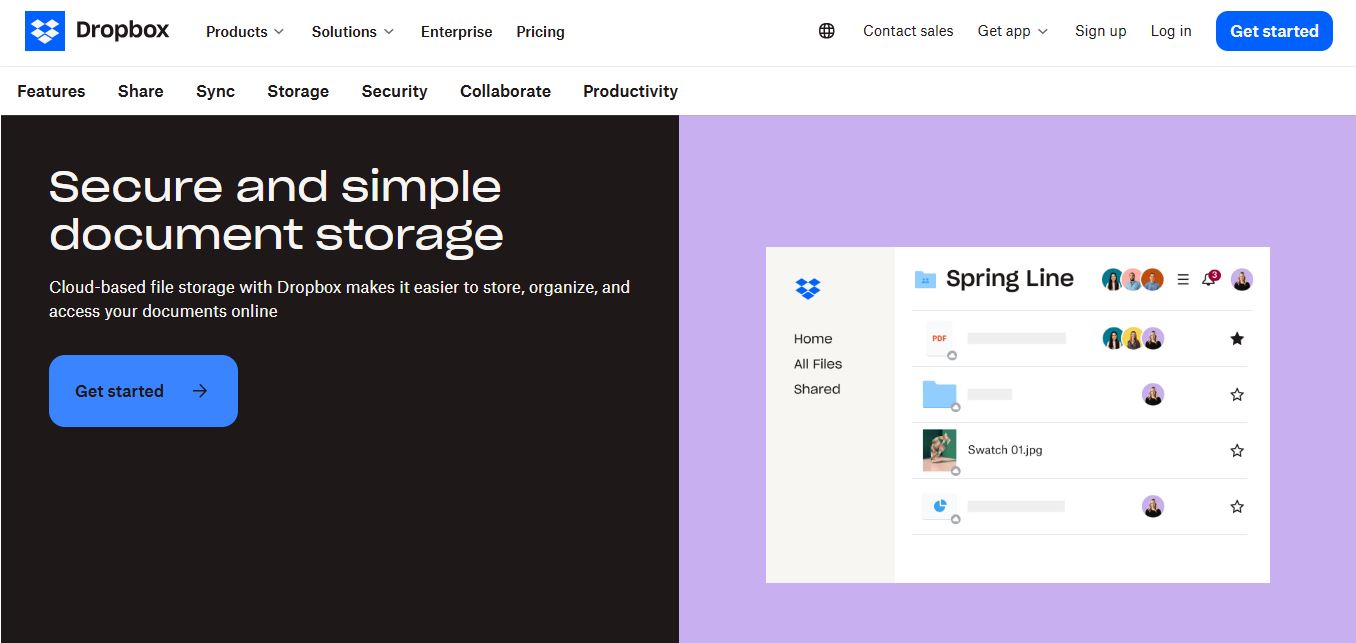Open the Enterprise page
1356x643 pixels.
click(x=457, y=32)
